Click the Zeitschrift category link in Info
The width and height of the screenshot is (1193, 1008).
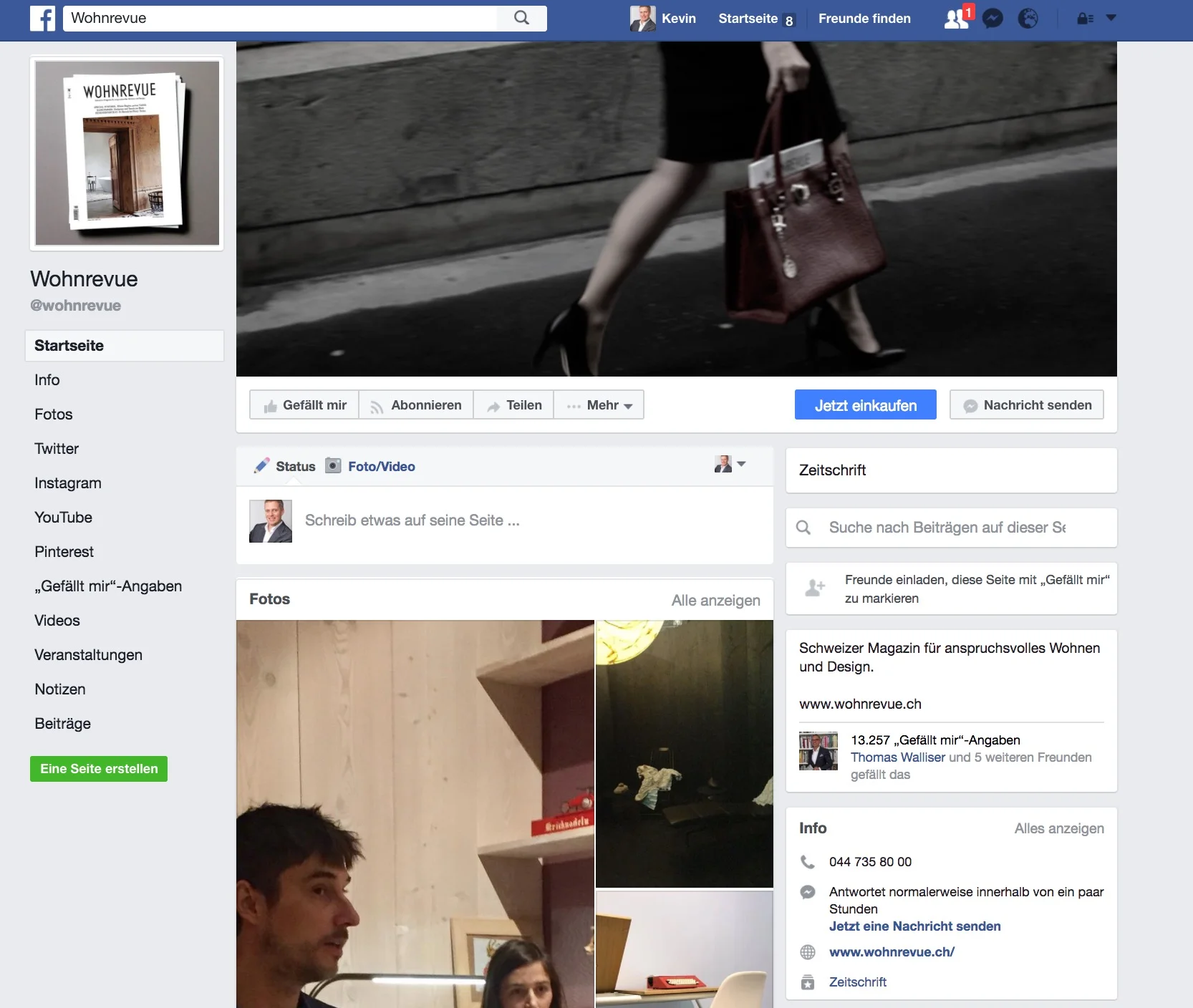858,982
